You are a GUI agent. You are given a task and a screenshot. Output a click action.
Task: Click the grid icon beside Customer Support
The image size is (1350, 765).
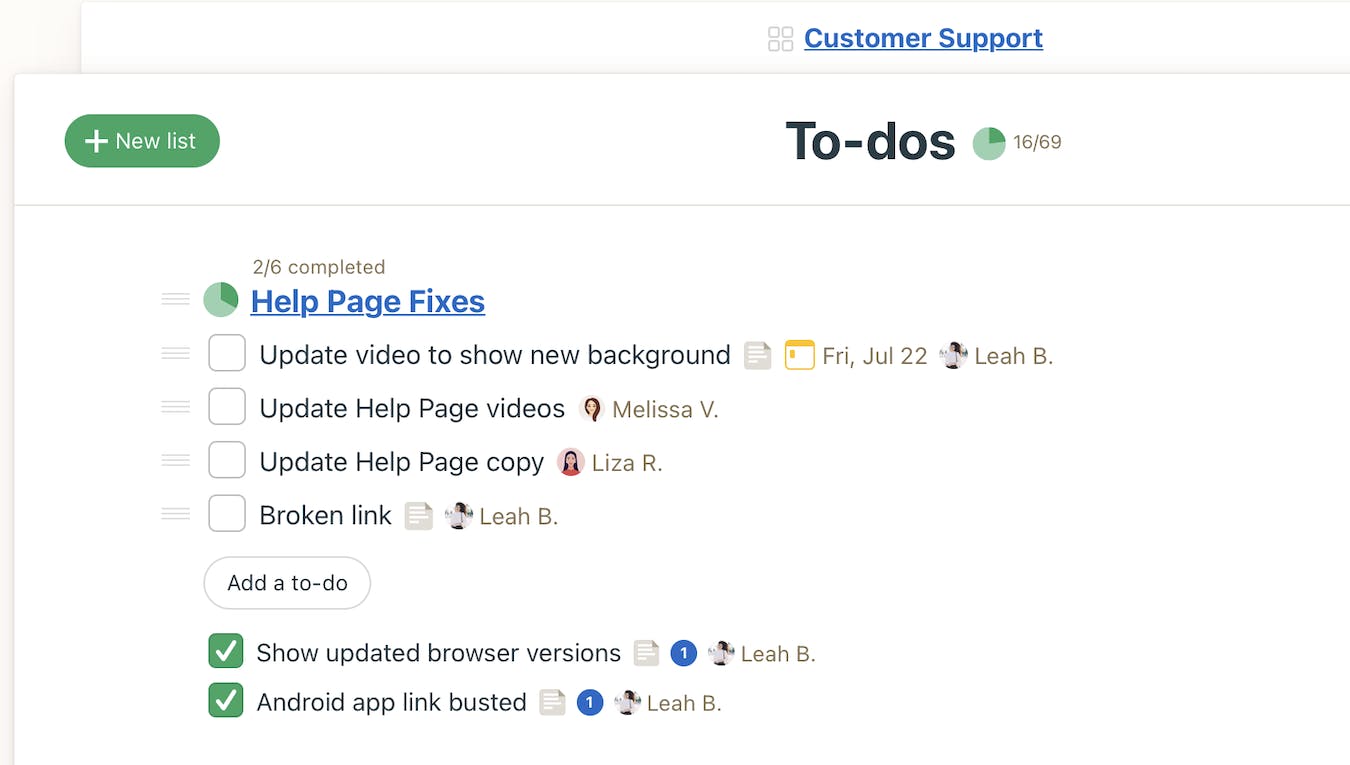(780, 38)
